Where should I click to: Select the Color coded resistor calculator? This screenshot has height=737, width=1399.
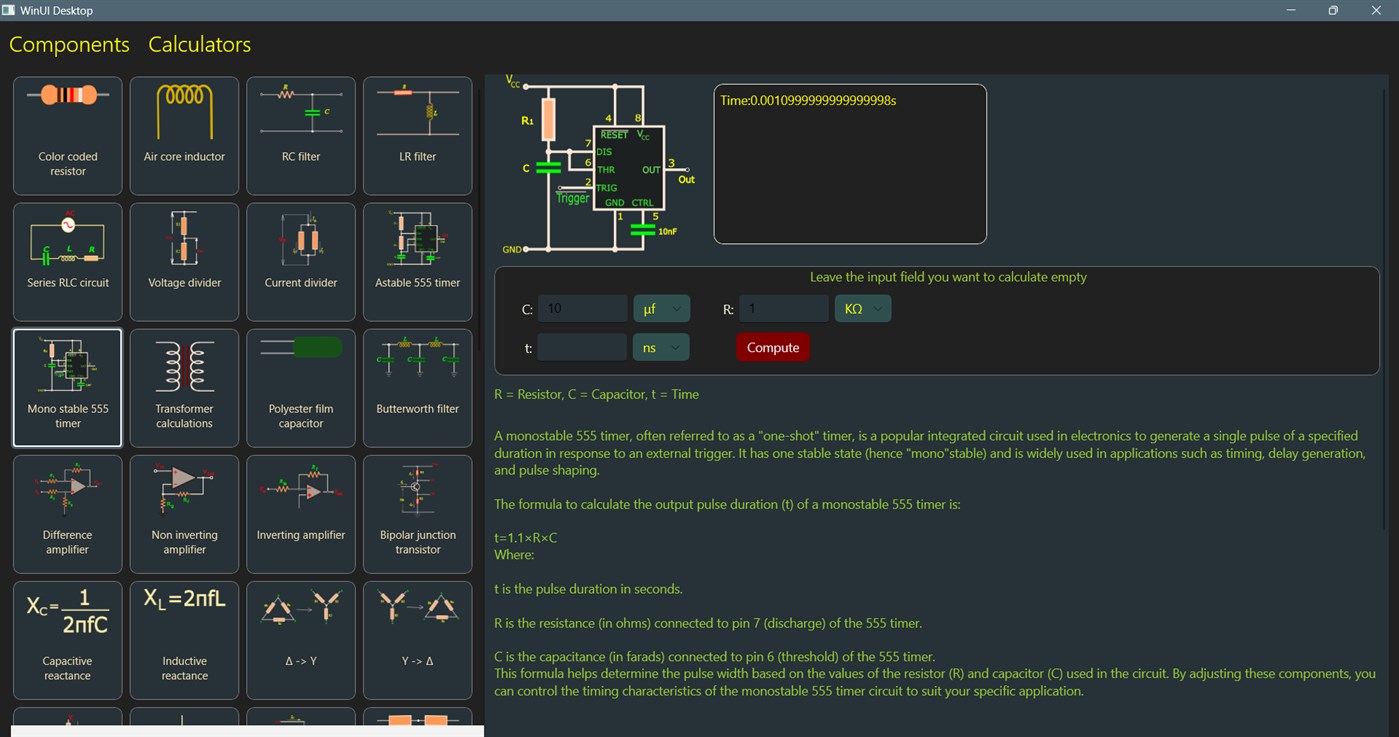pos(67,135)
